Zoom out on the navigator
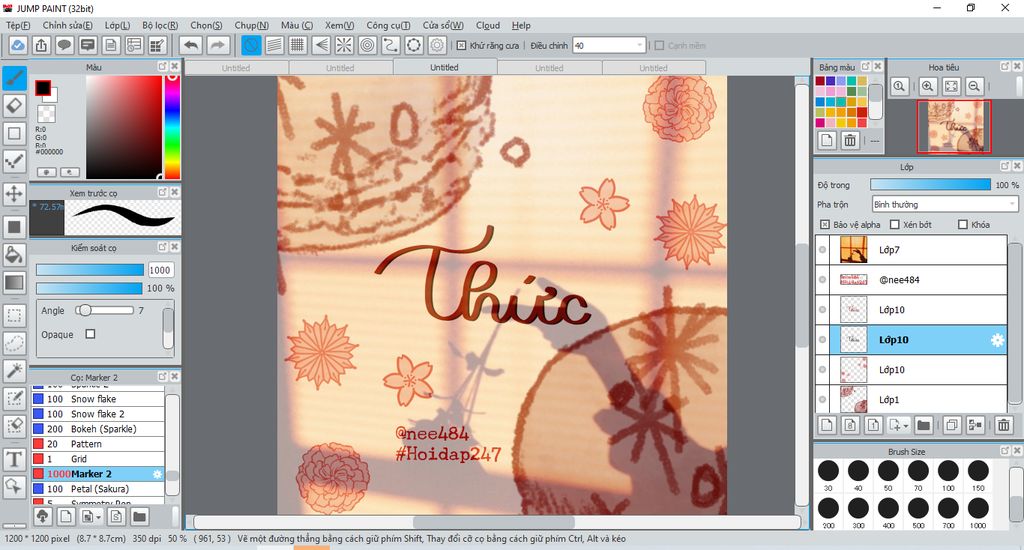This screenshot has width=1024, height=550. coord(974,86)
